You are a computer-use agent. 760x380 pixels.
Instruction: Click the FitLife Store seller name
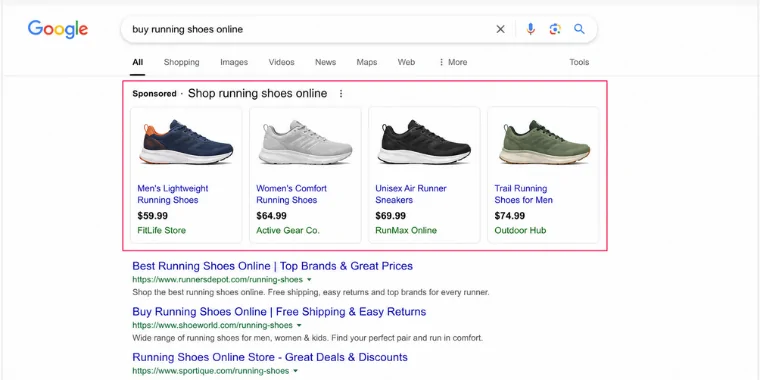tap(161, 230)
